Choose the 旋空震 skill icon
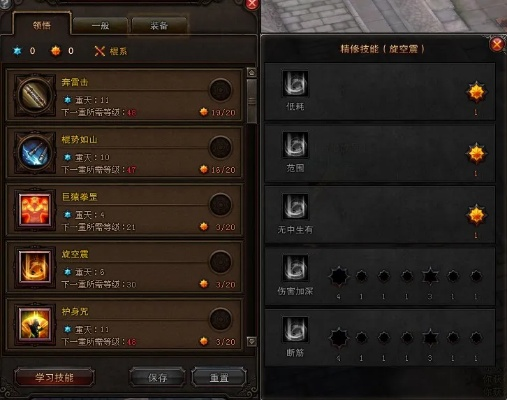 pos(35,267)
